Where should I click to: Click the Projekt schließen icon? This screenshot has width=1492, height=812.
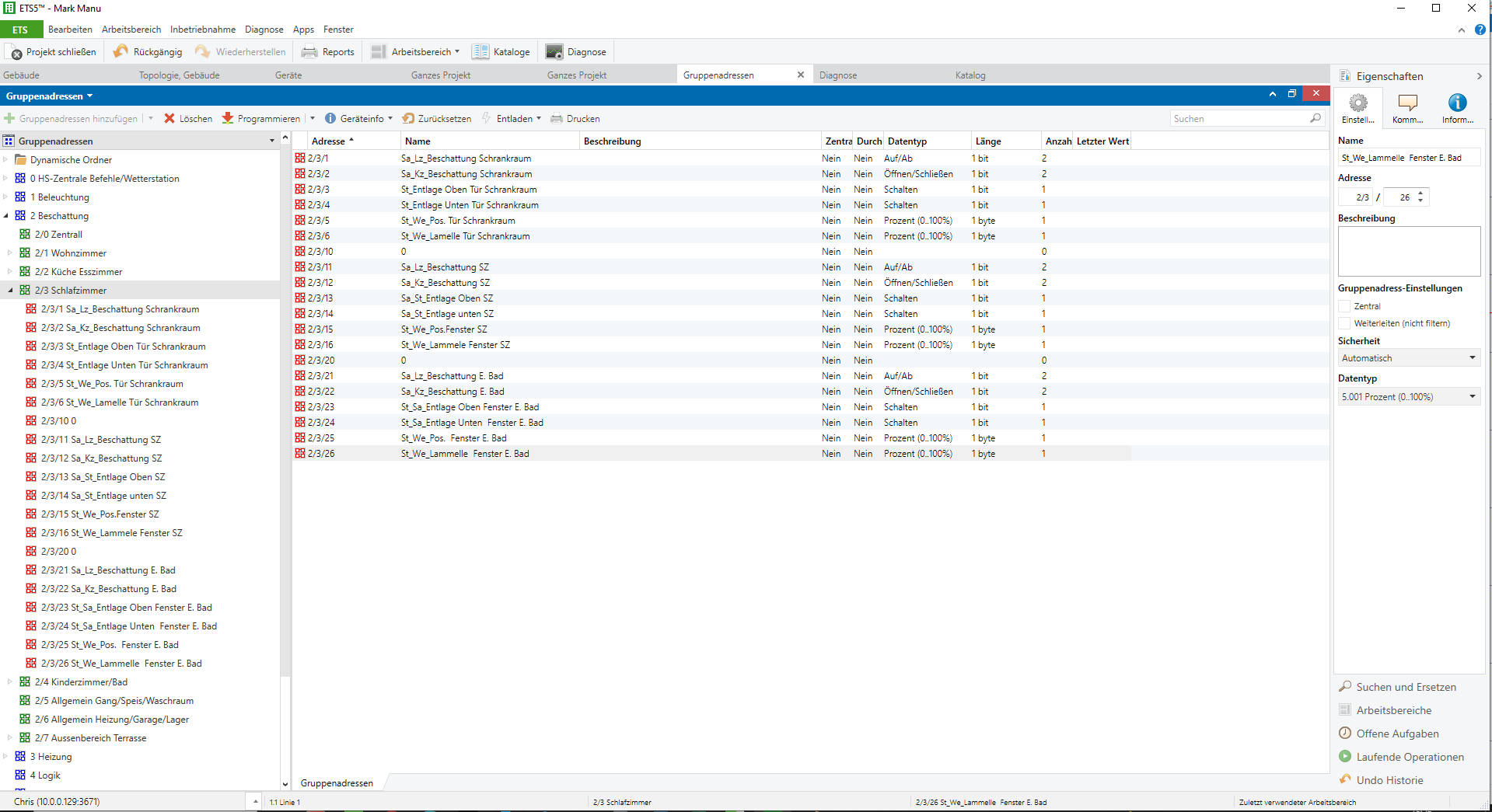click(16, 52)
